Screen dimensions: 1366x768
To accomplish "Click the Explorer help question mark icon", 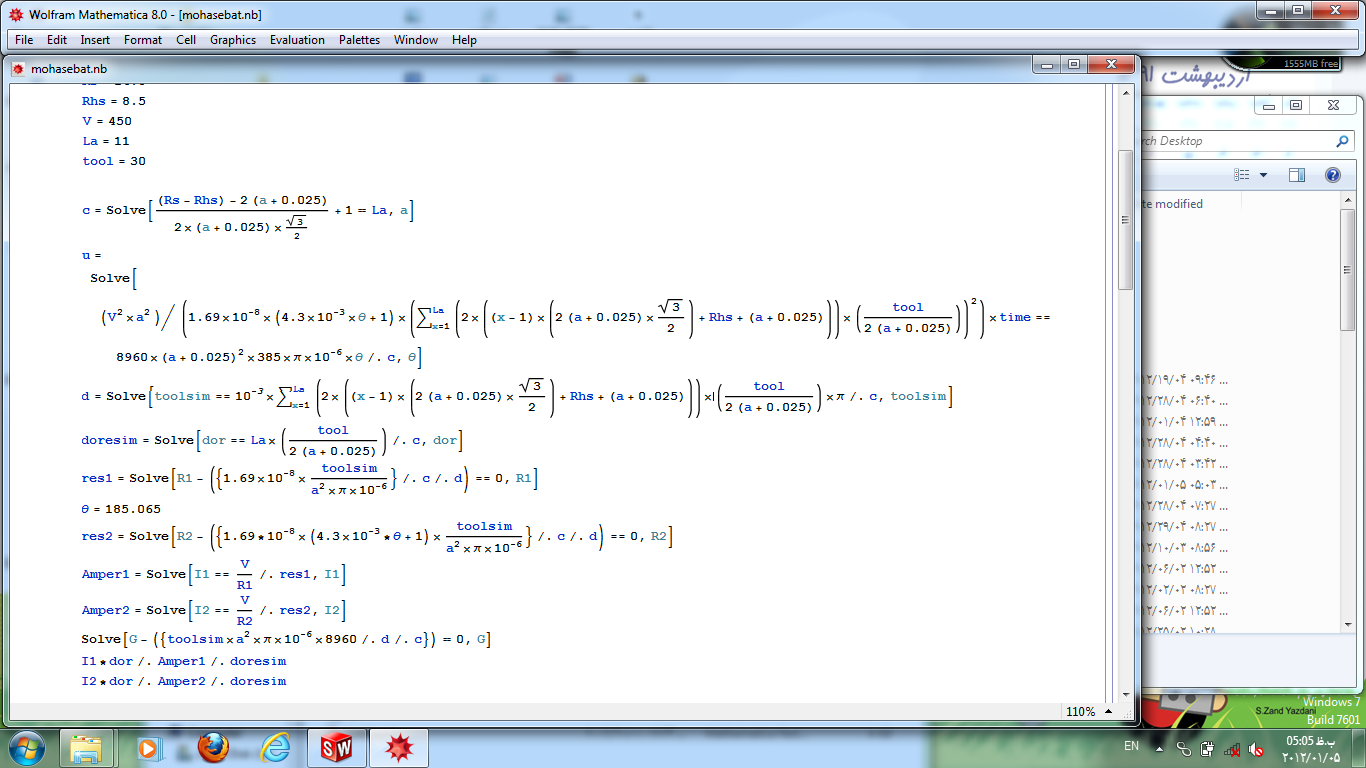I will coord(1332,175).
